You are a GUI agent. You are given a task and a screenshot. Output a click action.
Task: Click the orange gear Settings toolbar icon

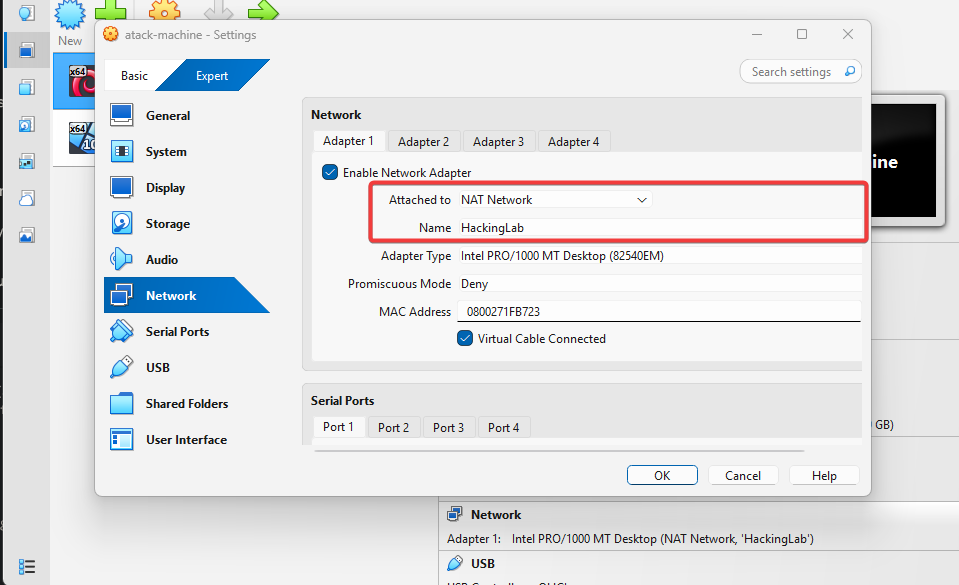pos(165,9)
